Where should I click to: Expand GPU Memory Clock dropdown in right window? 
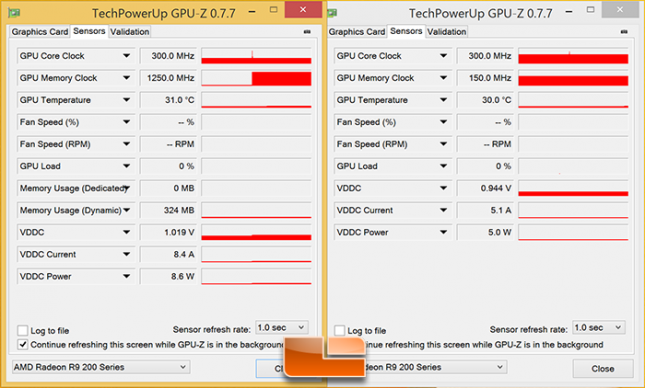443,78
